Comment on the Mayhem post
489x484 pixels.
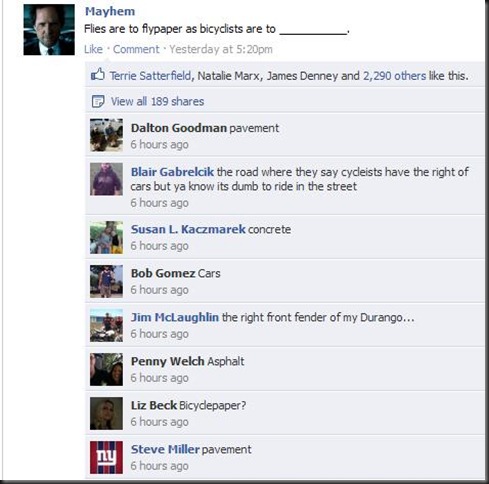136,49
